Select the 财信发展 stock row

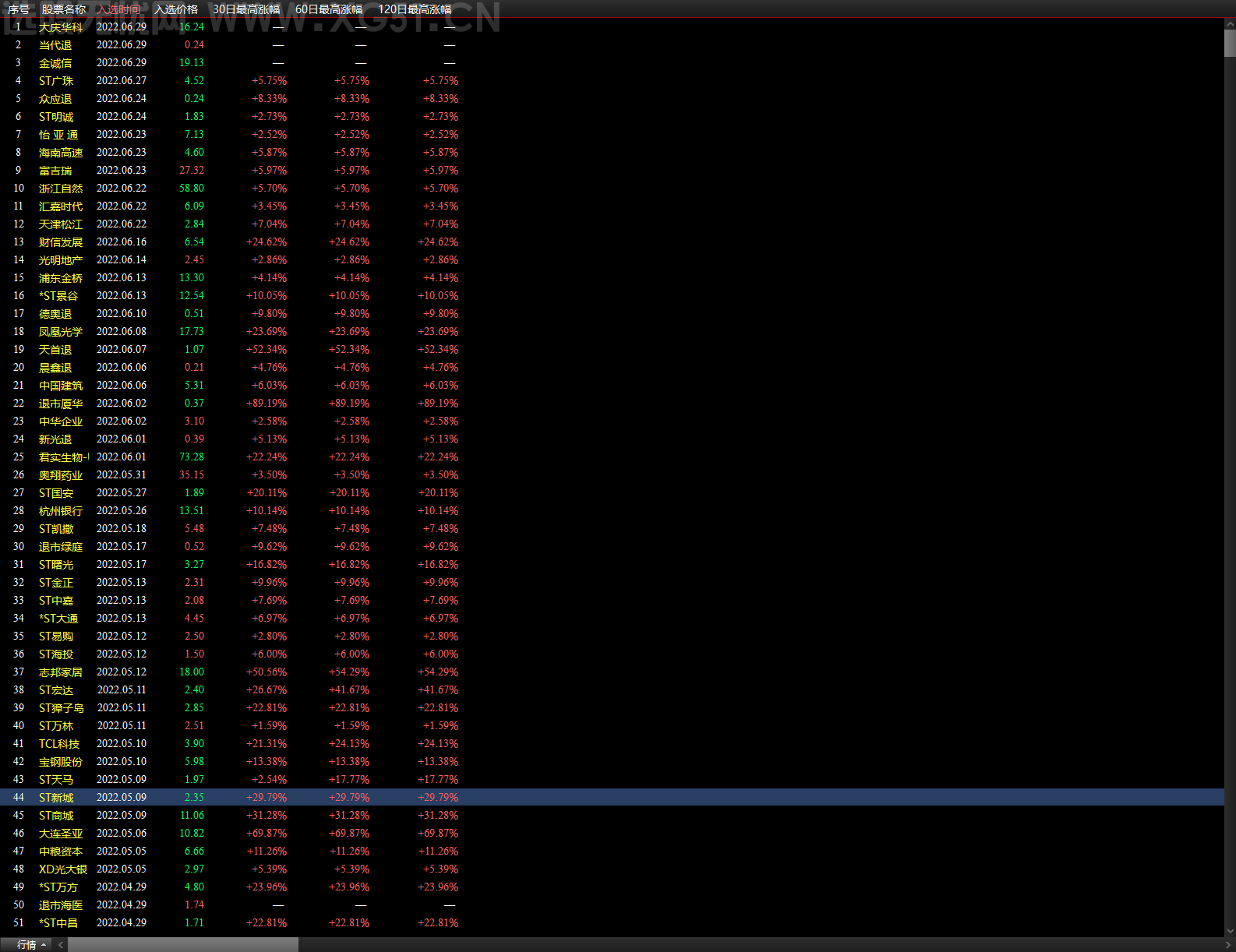pyautogui.click(x=612, y=242)
